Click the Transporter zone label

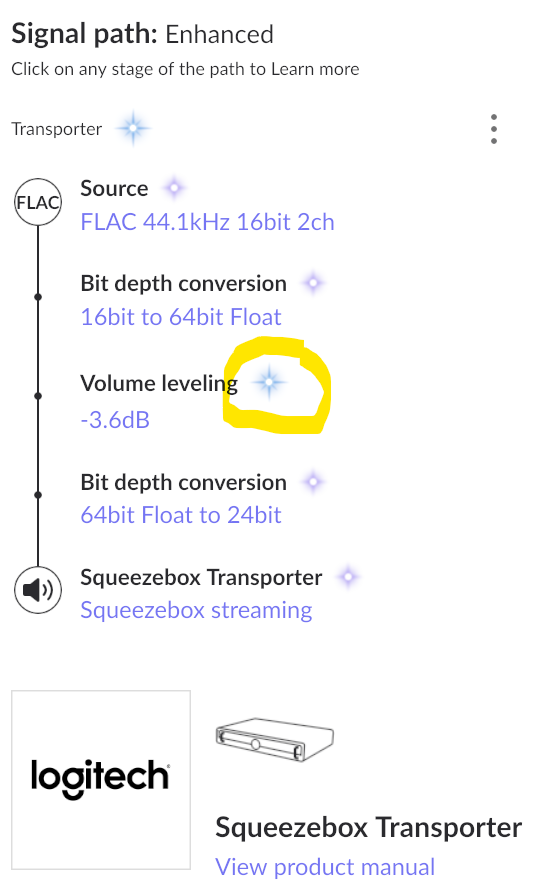(x=57, y=129)
